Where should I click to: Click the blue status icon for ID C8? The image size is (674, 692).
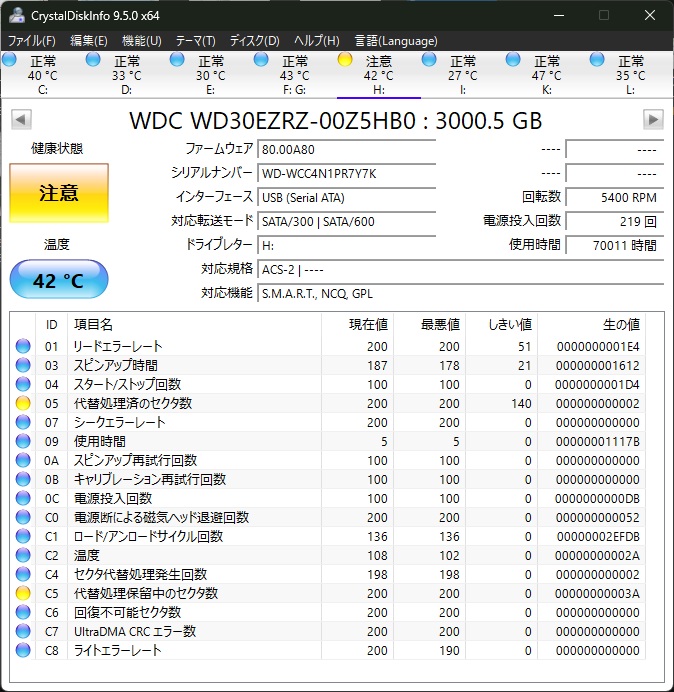[x=23, y=650]
